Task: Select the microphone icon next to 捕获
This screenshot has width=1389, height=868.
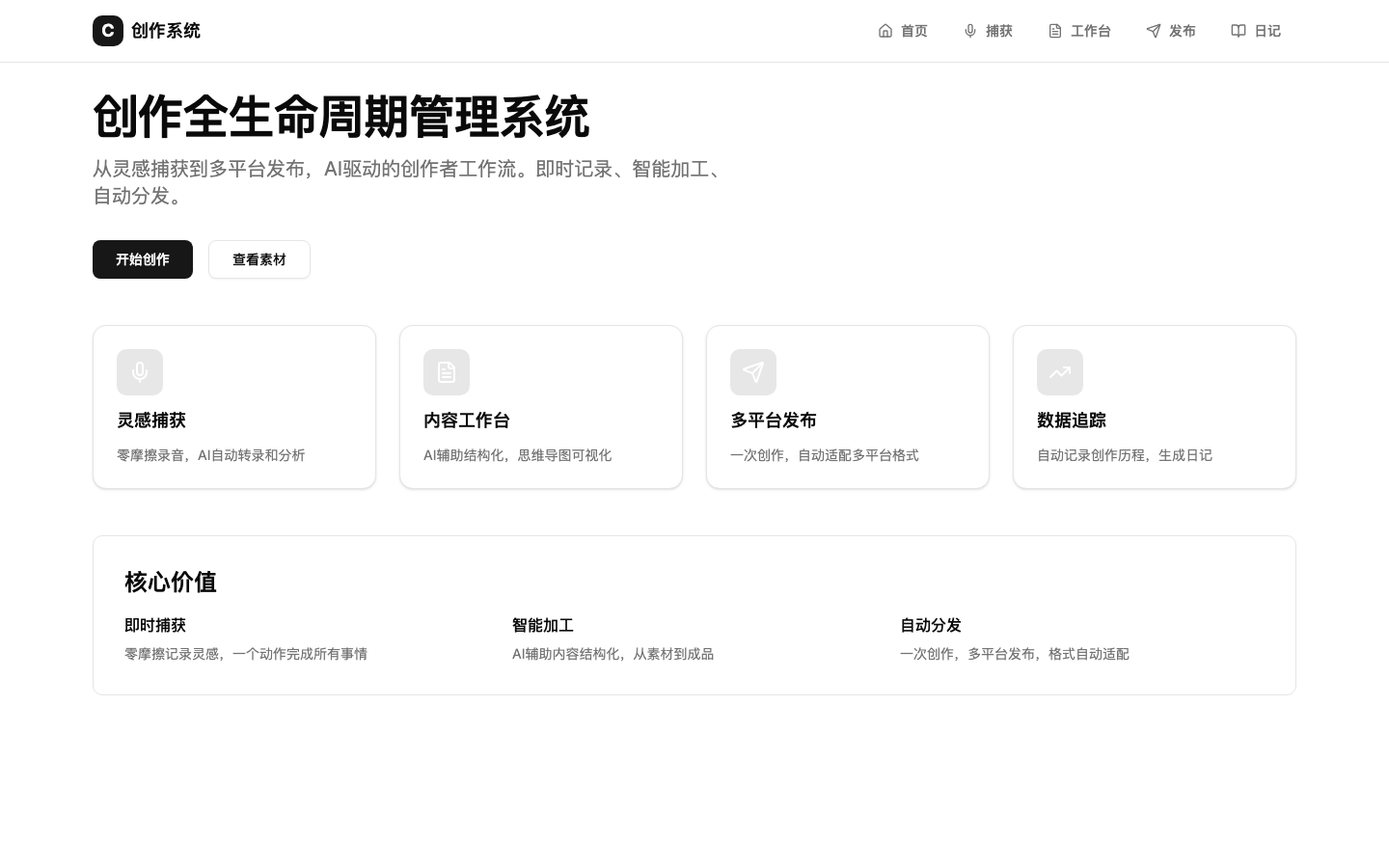Action: tap(970, 31)
